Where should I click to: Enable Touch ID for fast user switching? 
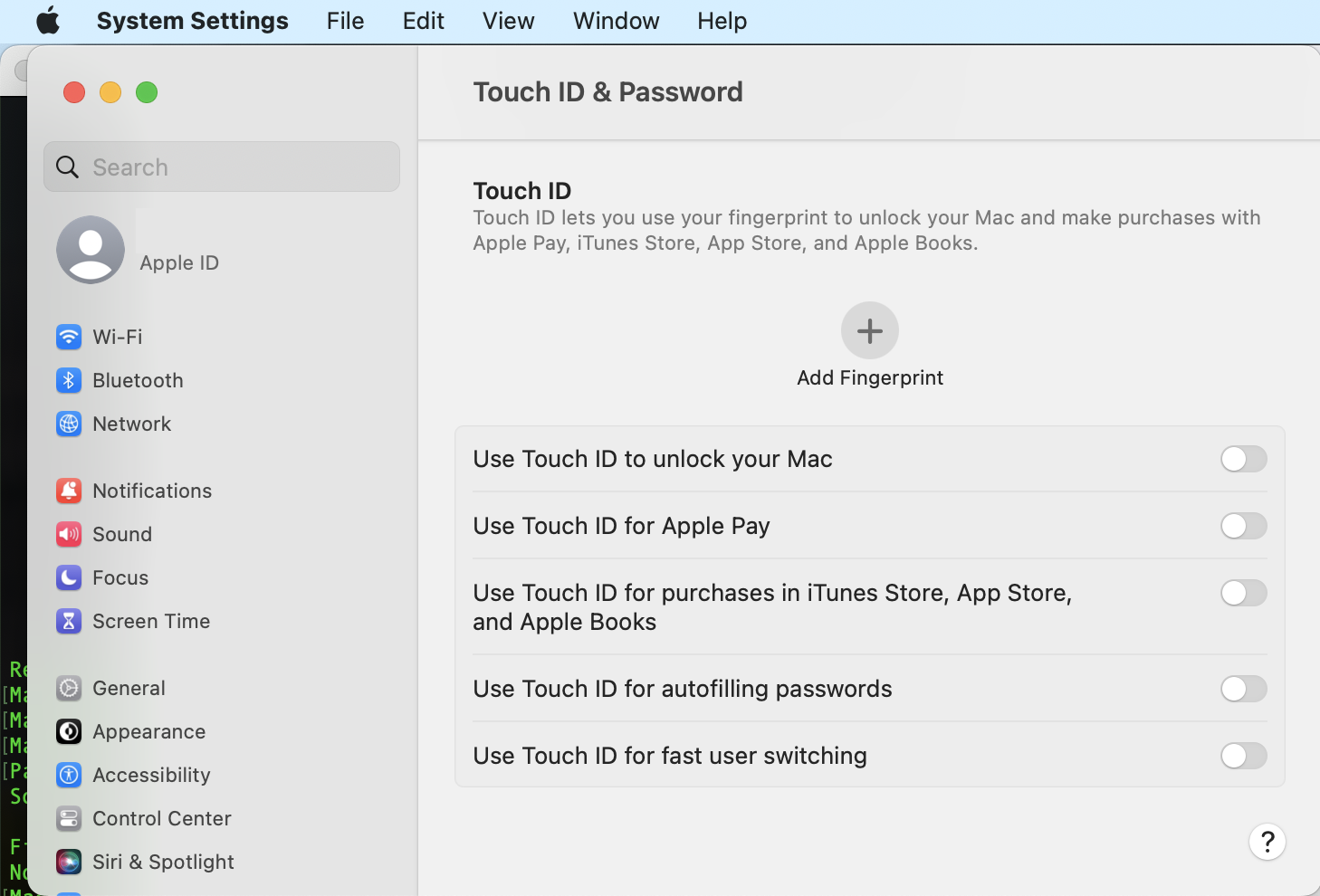[1243, 756]
